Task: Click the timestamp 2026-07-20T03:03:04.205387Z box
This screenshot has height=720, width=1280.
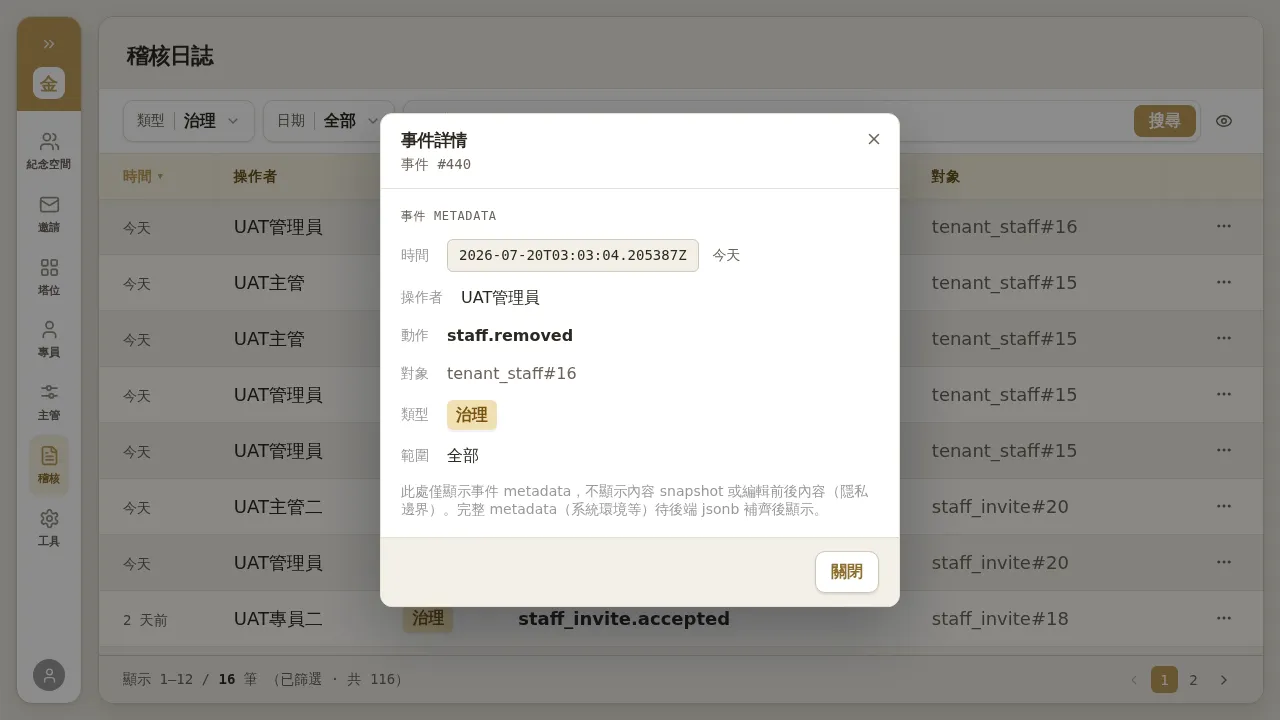Action: pyautogui.click(x=573, y=255)
